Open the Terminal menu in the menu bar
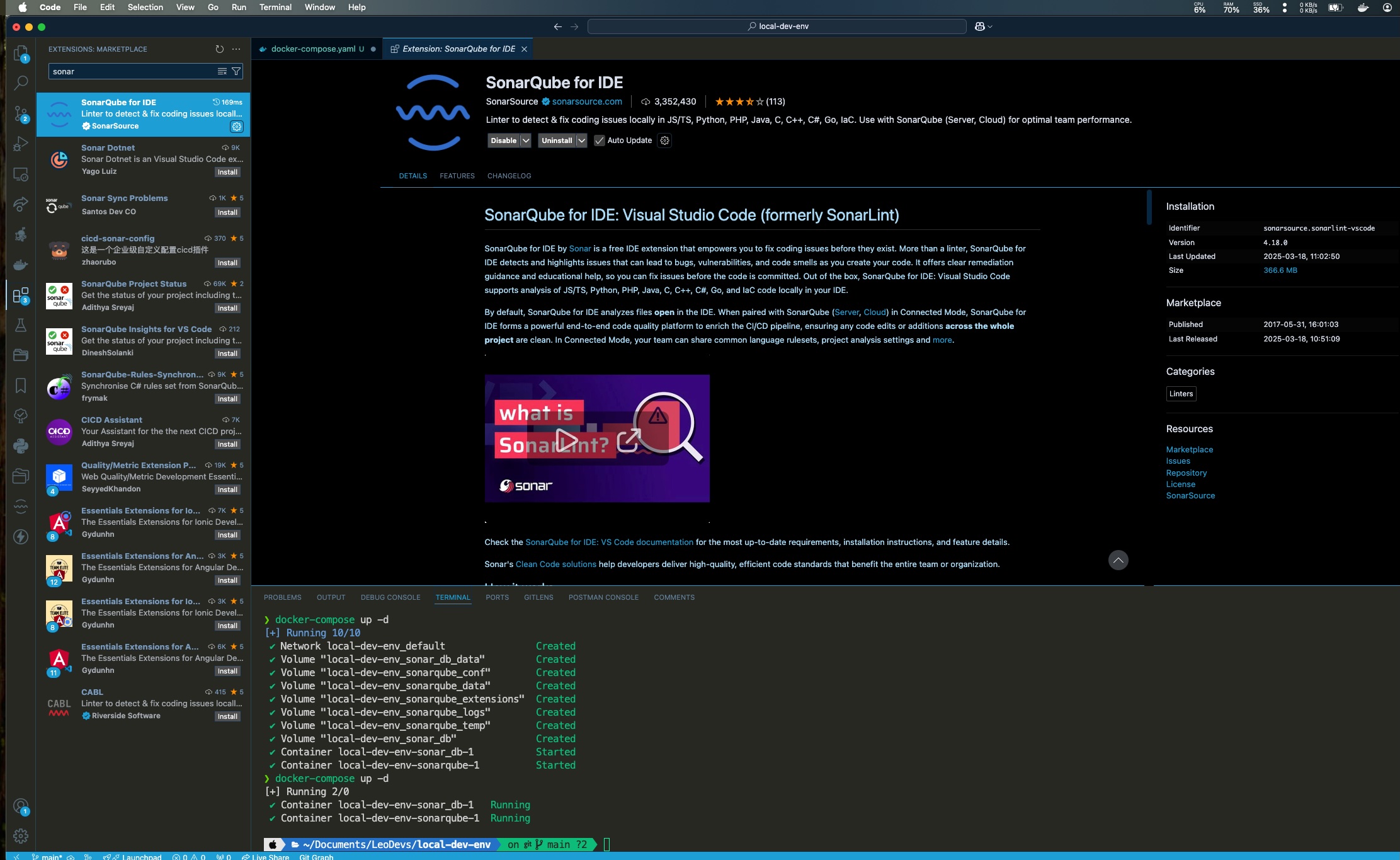Image resolution: width=1400 pixels, height=860 pixels. [x=275, y=8]
